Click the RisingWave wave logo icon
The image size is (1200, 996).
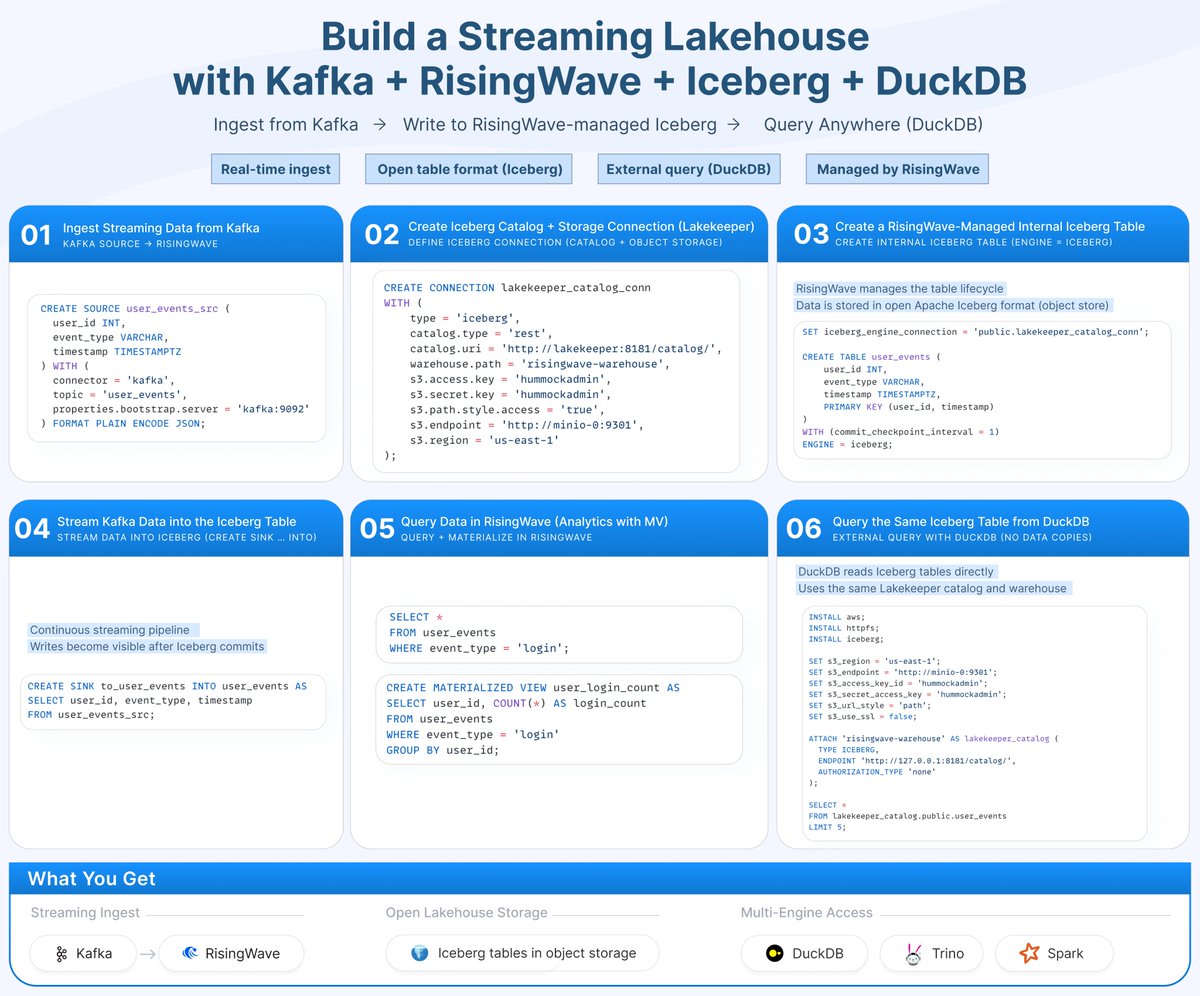190,953
